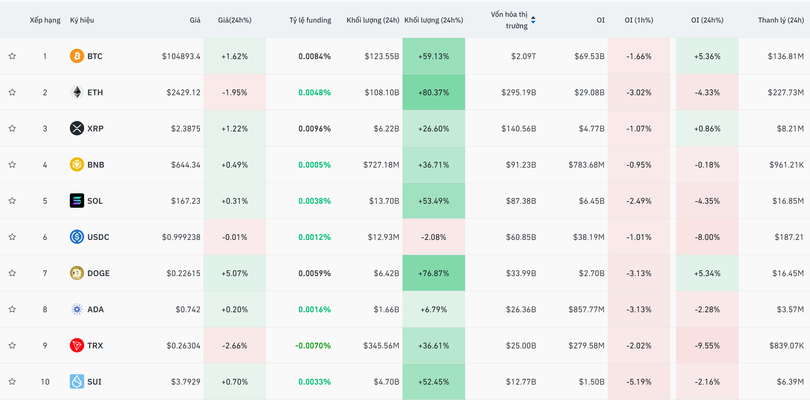810x400 pixels.
Task: Click the Solana (SOL) coin icon
Action: pos(77,200)
